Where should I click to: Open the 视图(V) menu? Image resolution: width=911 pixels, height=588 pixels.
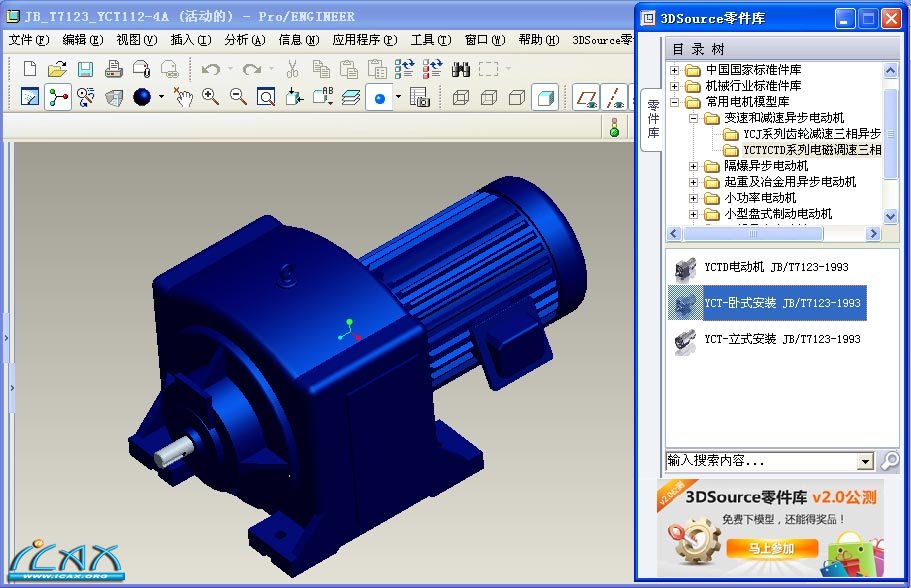(137, 40)
